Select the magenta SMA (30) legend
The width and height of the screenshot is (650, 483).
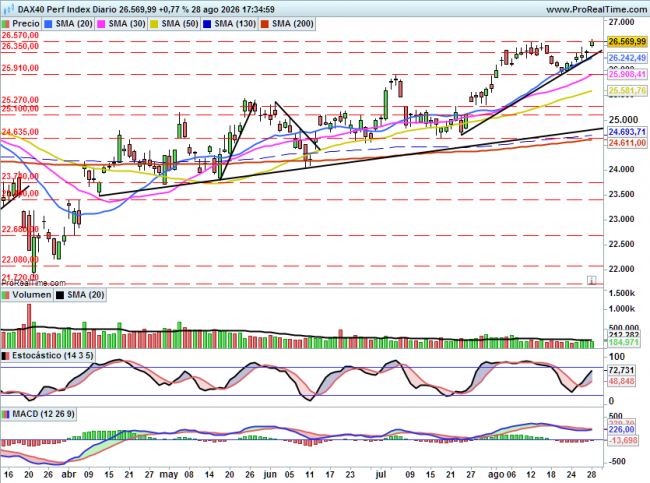pos(121,24)
